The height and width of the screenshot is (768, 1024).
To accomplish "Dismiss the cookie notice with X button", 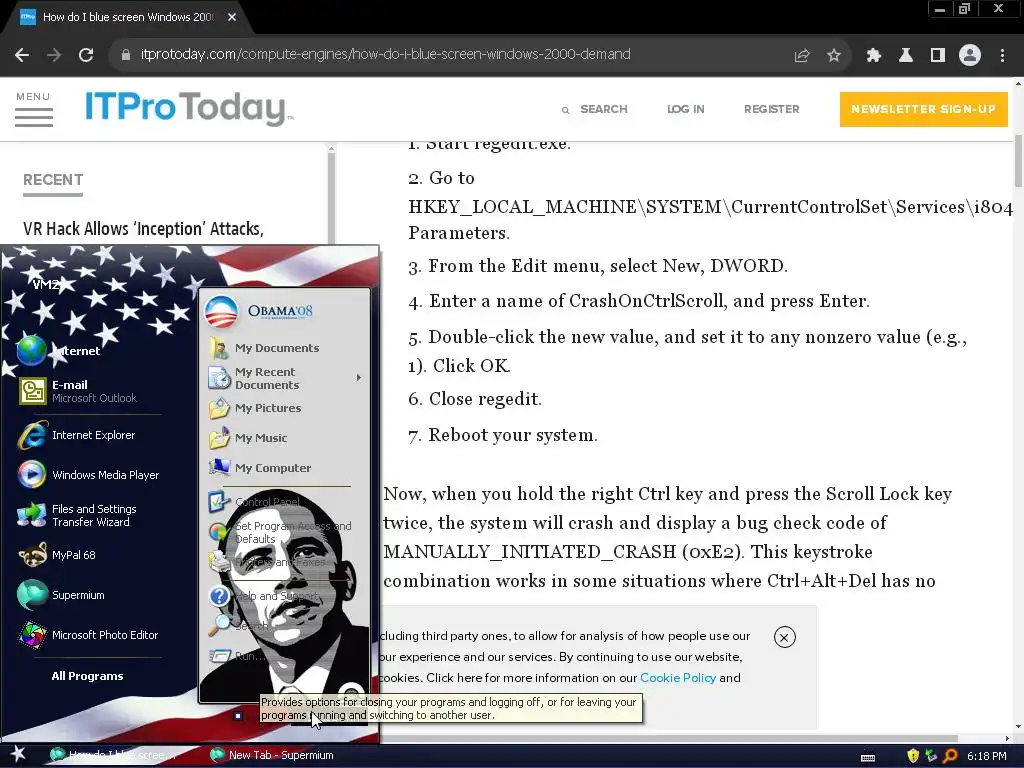I will tap(784, 637).
